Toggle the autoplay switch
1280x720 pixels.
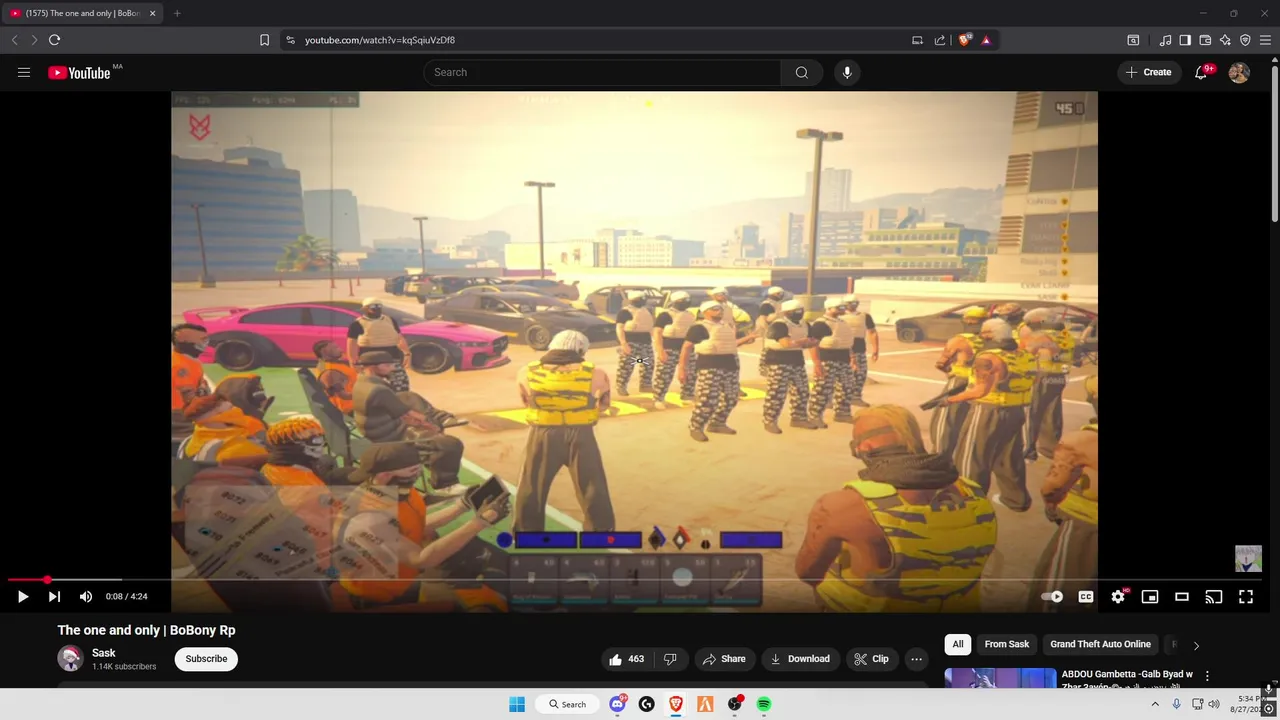1052,597
